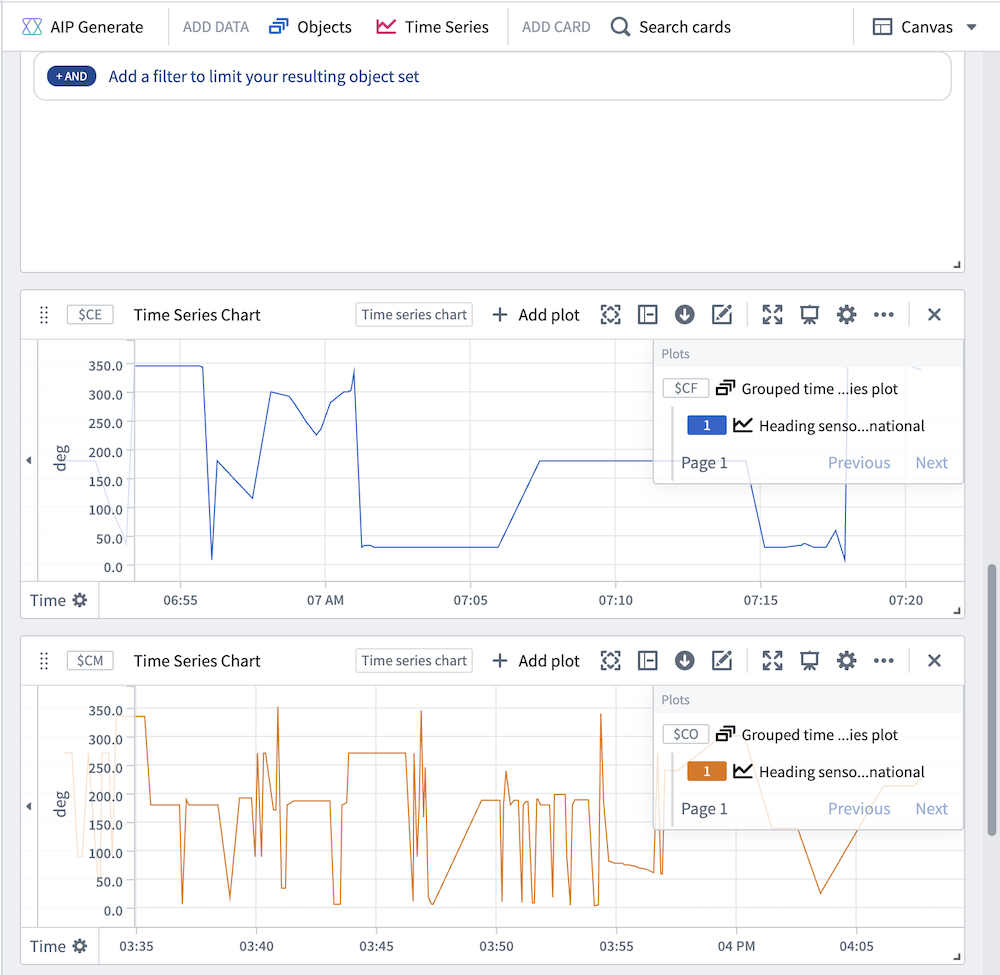
Task: Toggle legend panel on $CM chart
Action: pyautogui.click(x=647, y=661)
